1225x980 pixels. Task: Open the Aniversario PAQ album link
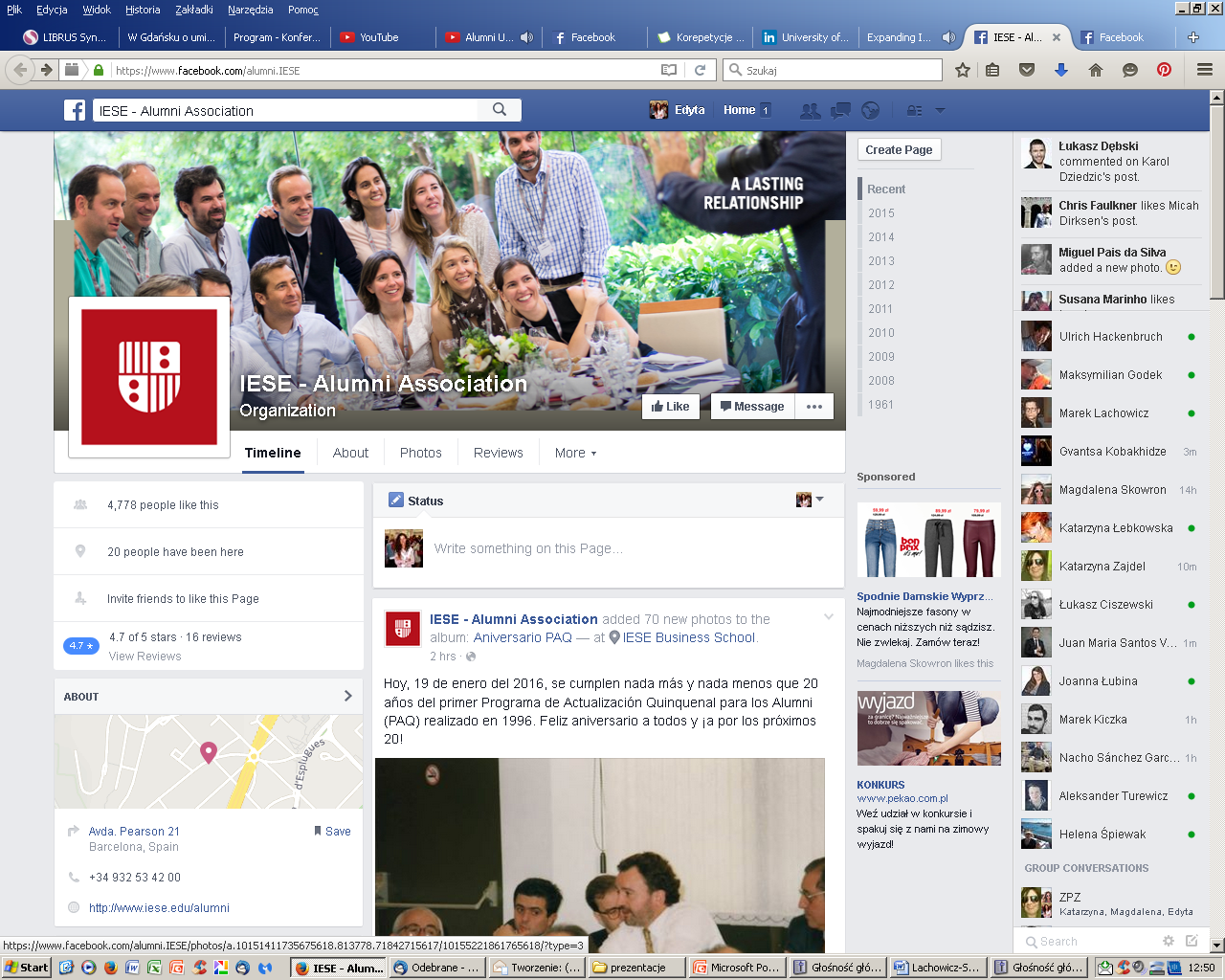pyautogui.click(x=523, y=637)
